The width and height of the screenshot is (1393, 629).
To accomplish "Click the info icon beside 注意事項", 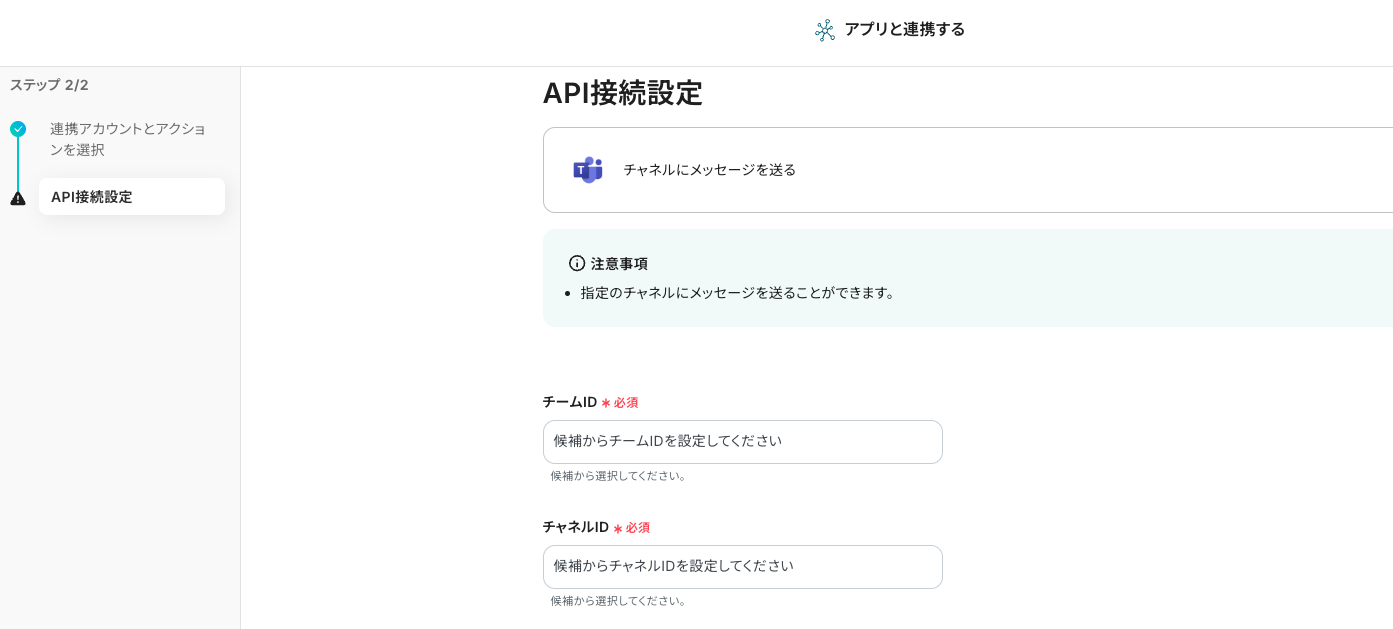I will click(577, 263).
